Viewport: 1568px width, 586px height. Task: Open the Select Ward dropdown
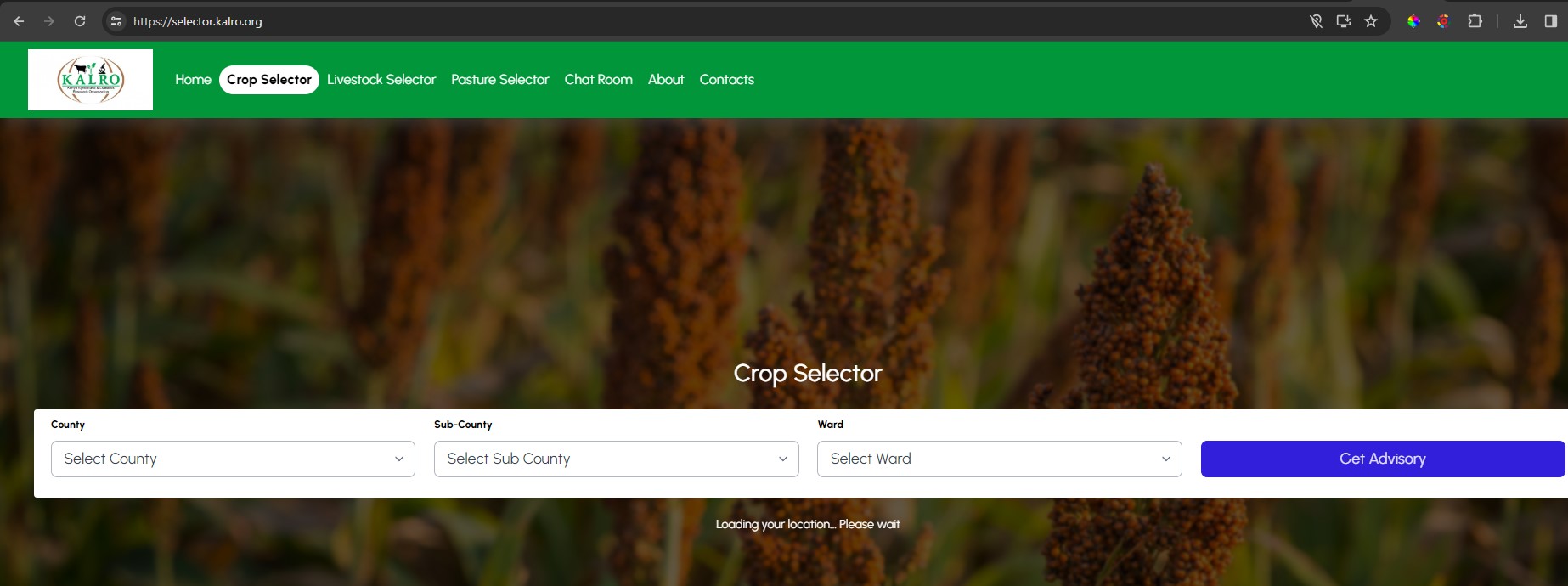pyautogui.click(x=1000, y=459)
